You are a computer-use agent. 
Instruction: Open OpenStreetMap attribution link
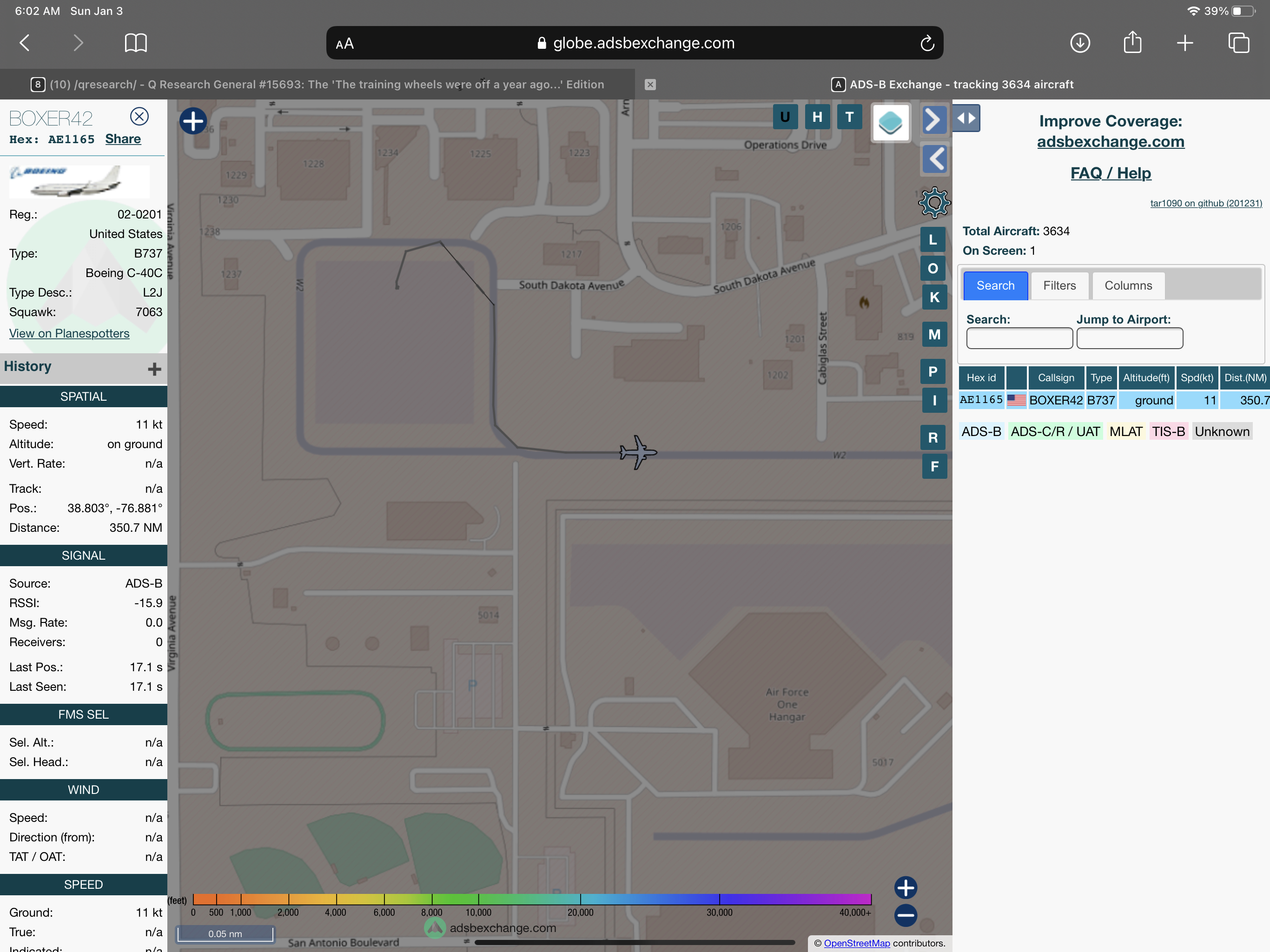coord(857,943)
